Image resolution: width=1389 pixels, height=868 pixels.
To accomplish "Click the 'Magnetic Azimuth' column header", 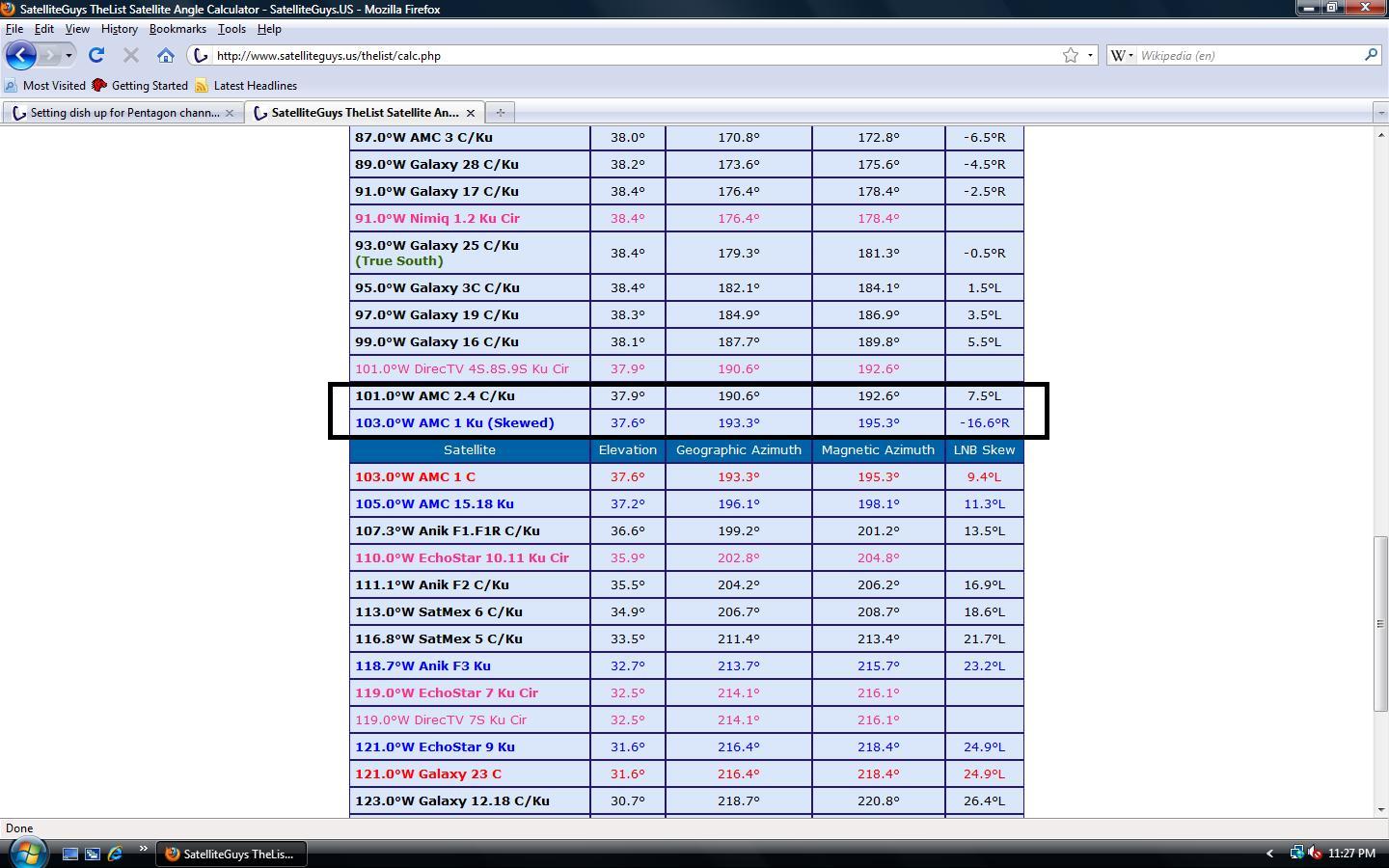I will pyautogui.click(x=878, y=449).
